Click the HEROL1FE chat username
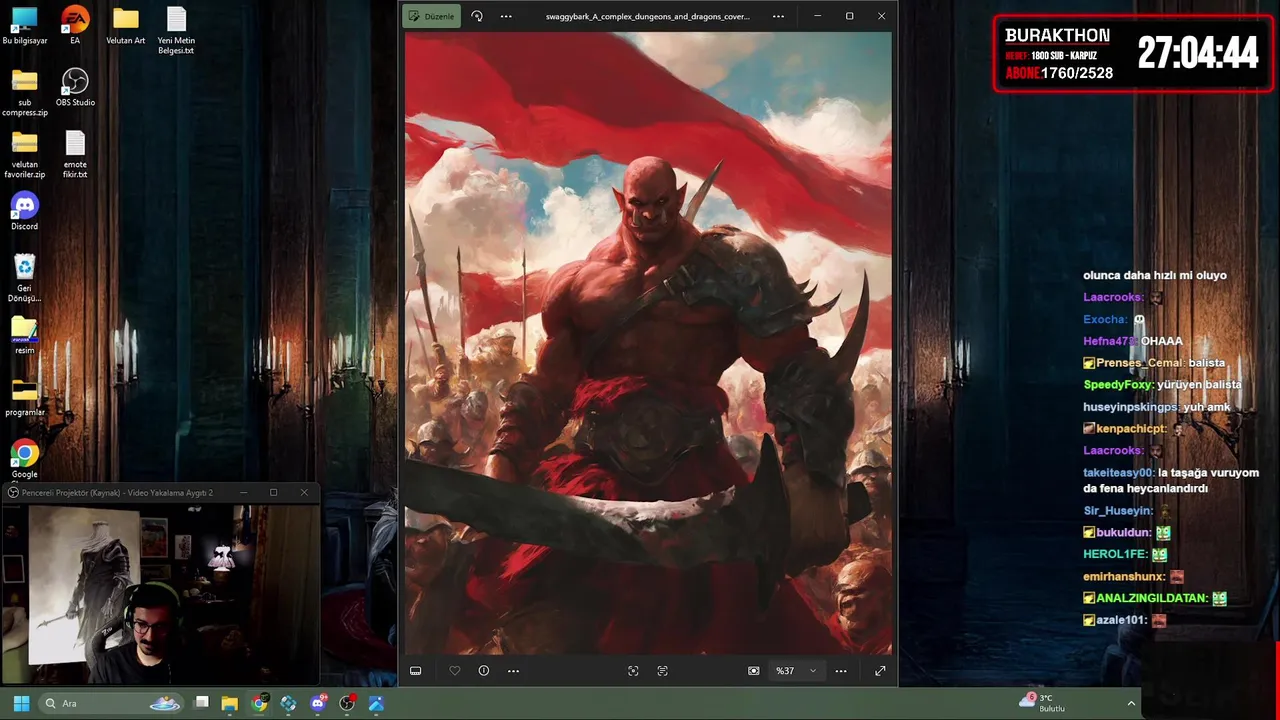Viewport: 1280px width, 720px height. (x=1115, y=554)
